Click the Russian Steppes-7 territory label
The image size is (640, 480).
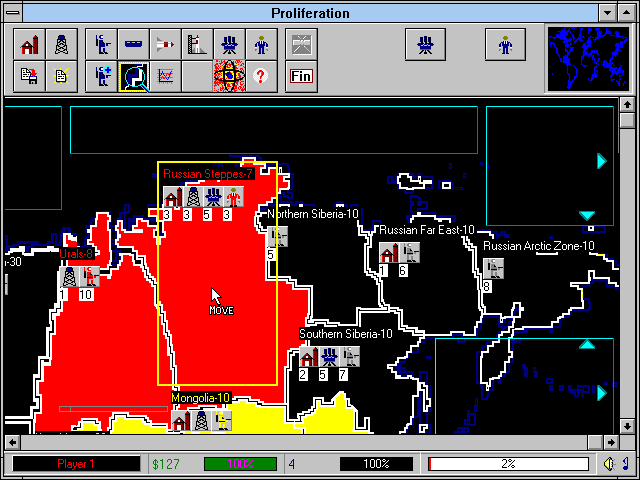coord(208,174)
